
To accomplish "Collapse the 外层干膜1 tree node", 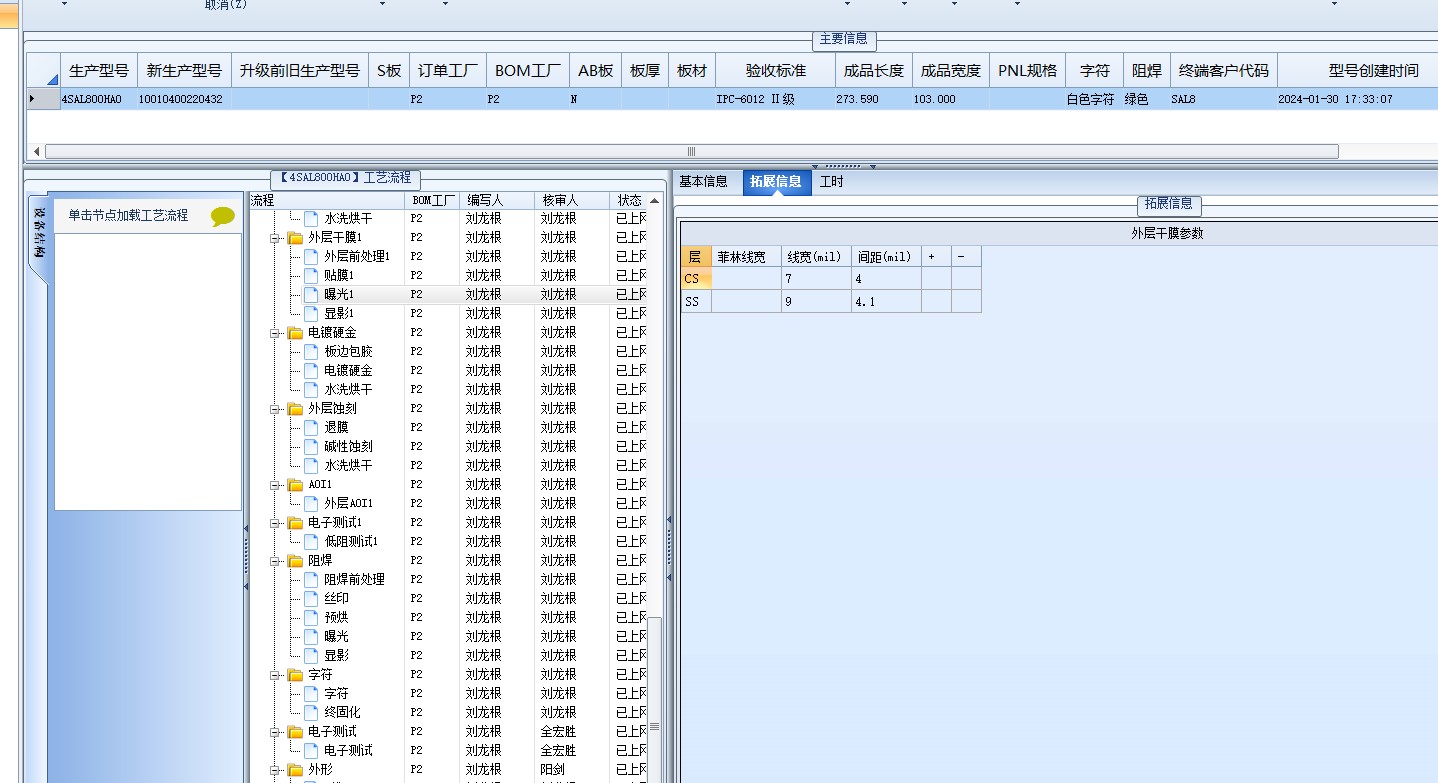I will coord(275,238).
